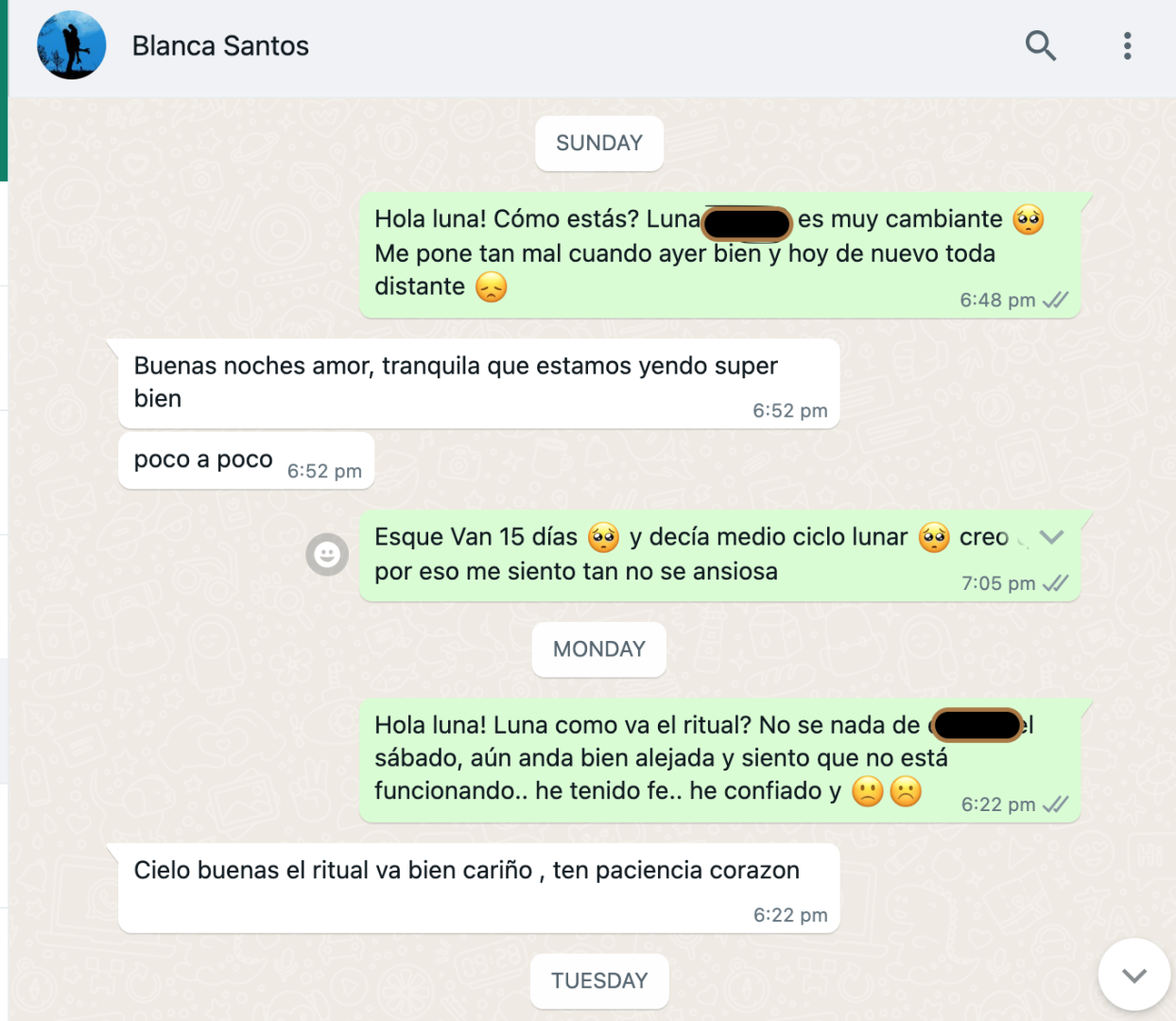Click the MONDAY date separator
The image size is (1176, 1021).
pyautogui.click(x=599, y=649)
